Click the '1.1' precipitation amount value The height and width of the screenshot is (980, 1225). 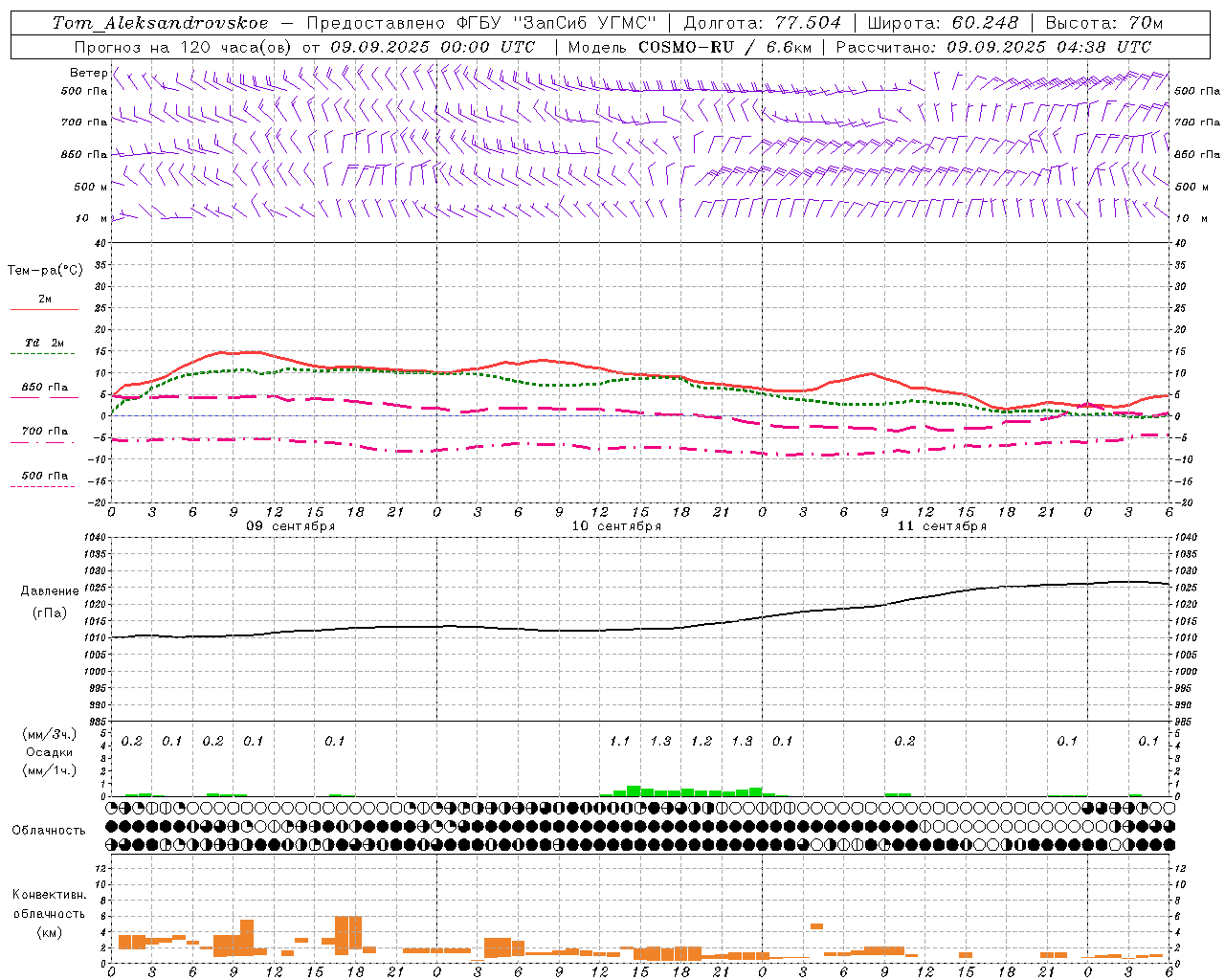pos(620,742)
